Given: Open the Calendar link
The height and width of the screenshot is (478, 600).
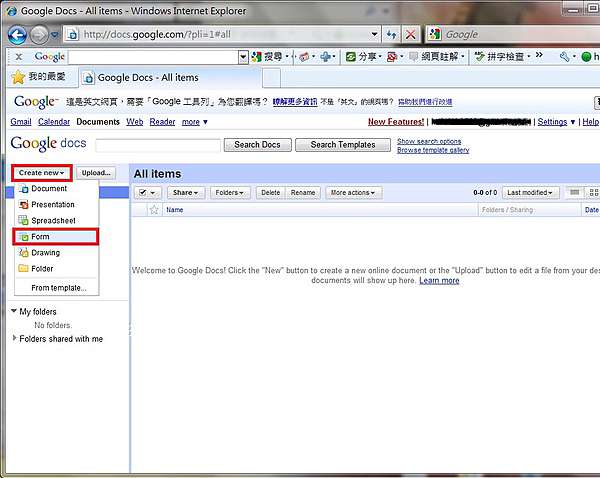Looking at the screenshot, I should tap(54, 122).
